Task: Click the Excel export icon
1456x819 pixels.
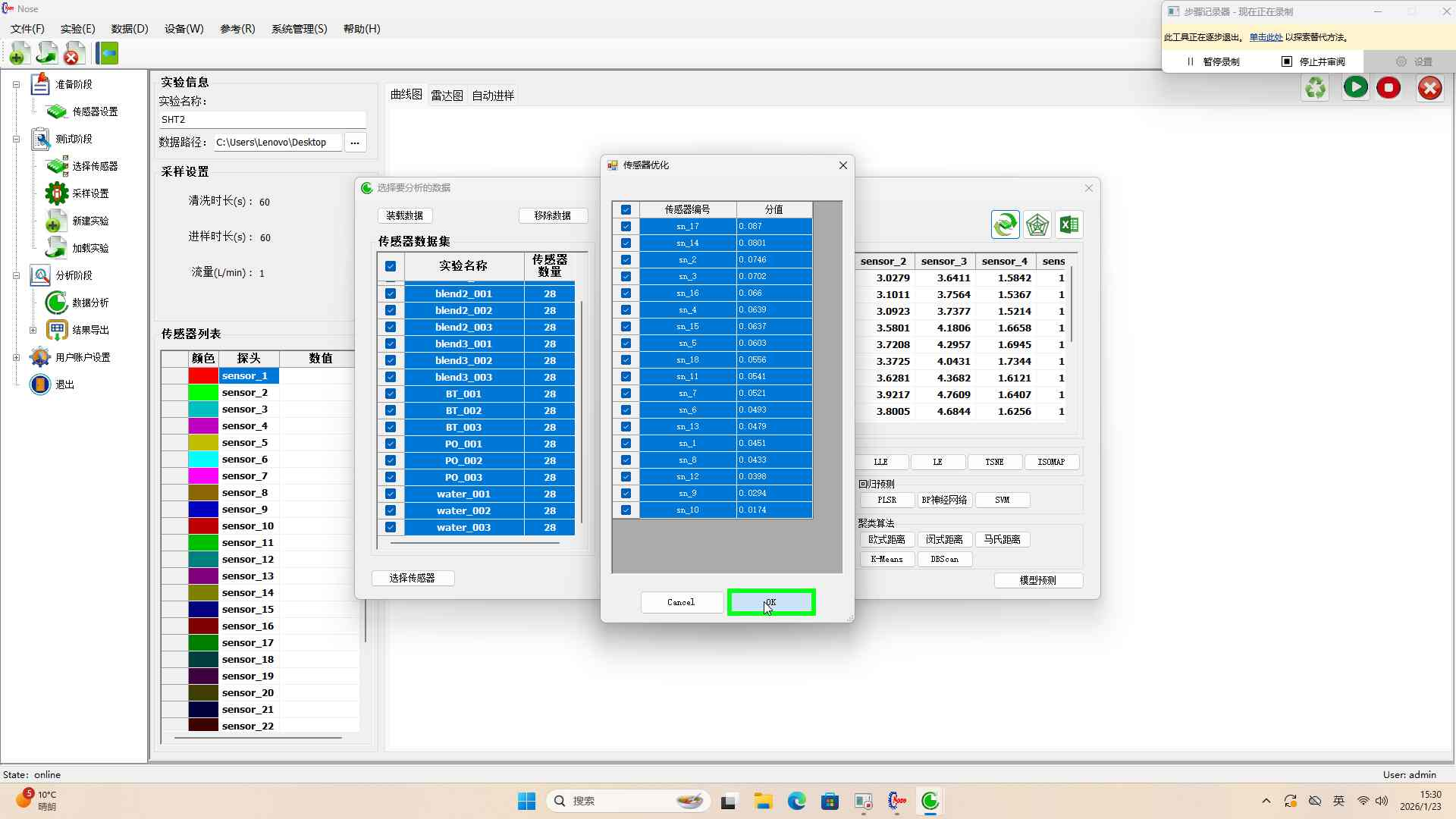Action: click(1069, 225)
